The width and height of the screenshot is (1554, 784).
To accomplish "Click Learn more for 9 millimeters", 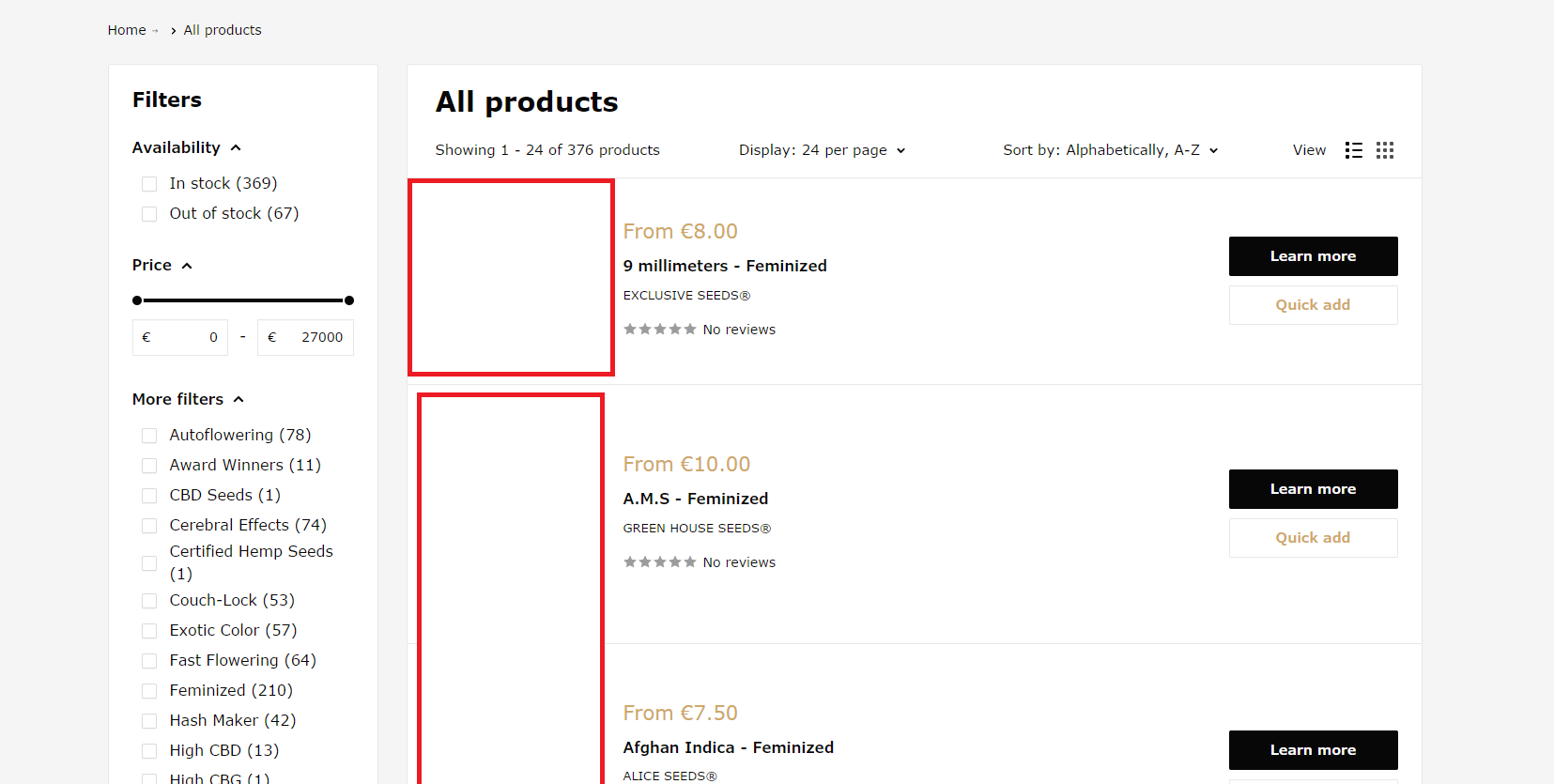I will coord(1313,256).
